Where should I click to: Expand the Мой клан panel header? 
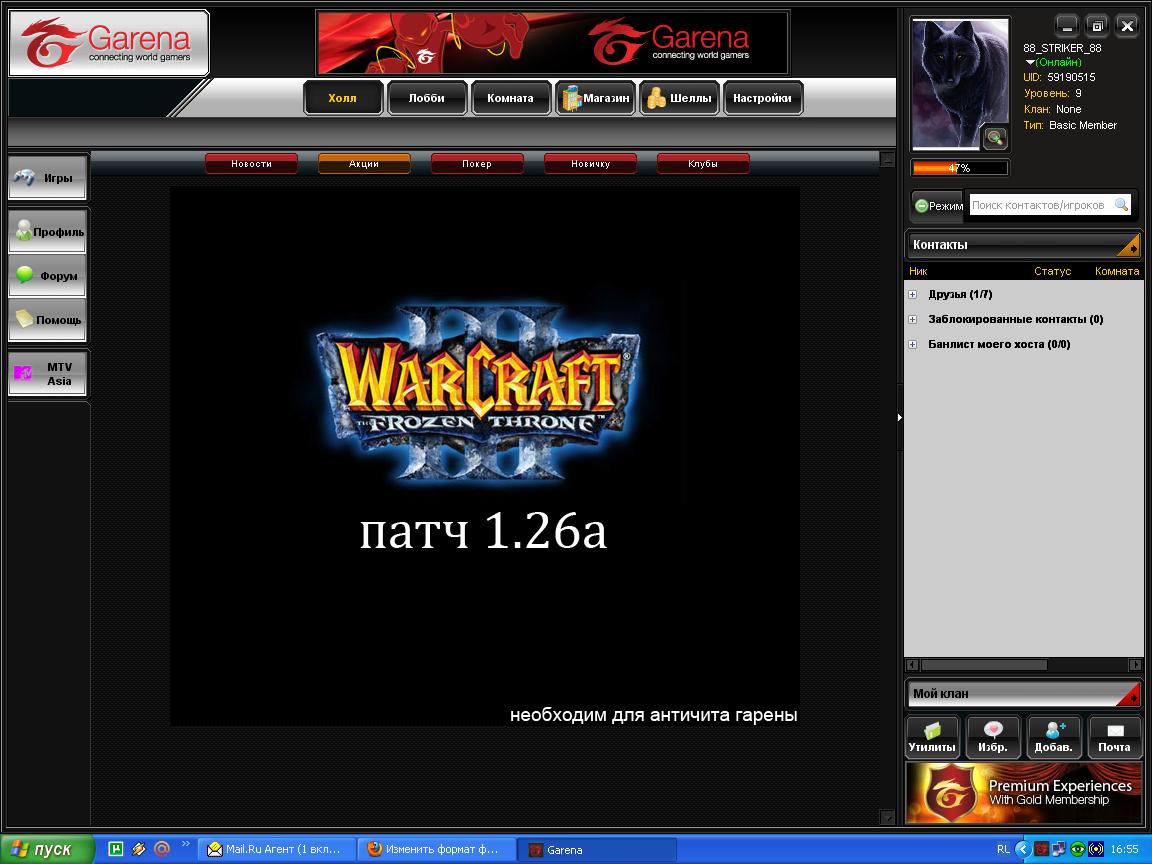(x=1023, y=694)
